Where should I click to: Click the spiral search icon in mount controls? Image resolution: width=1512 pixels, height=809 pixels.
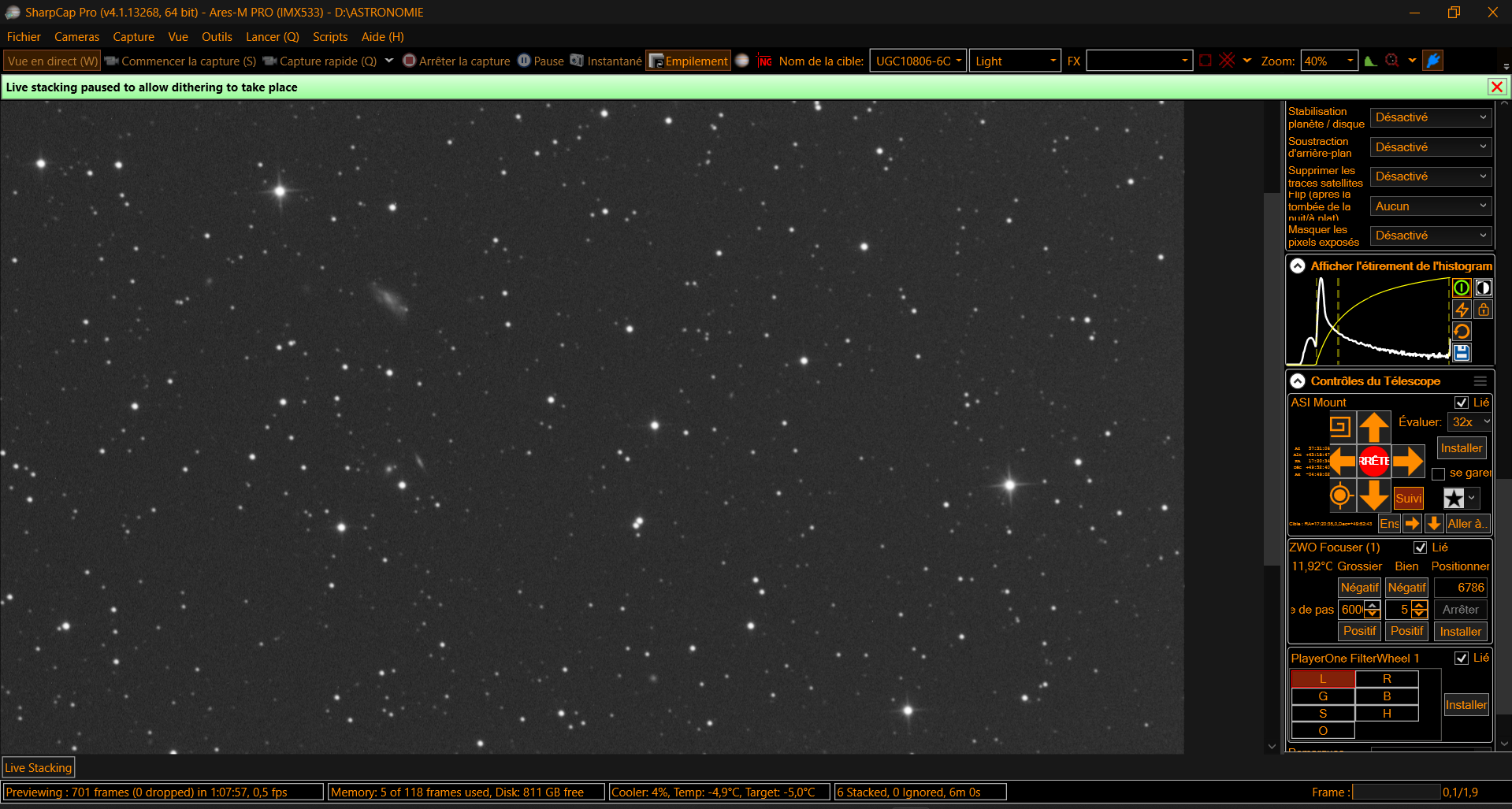click(x=1339, y=427)
